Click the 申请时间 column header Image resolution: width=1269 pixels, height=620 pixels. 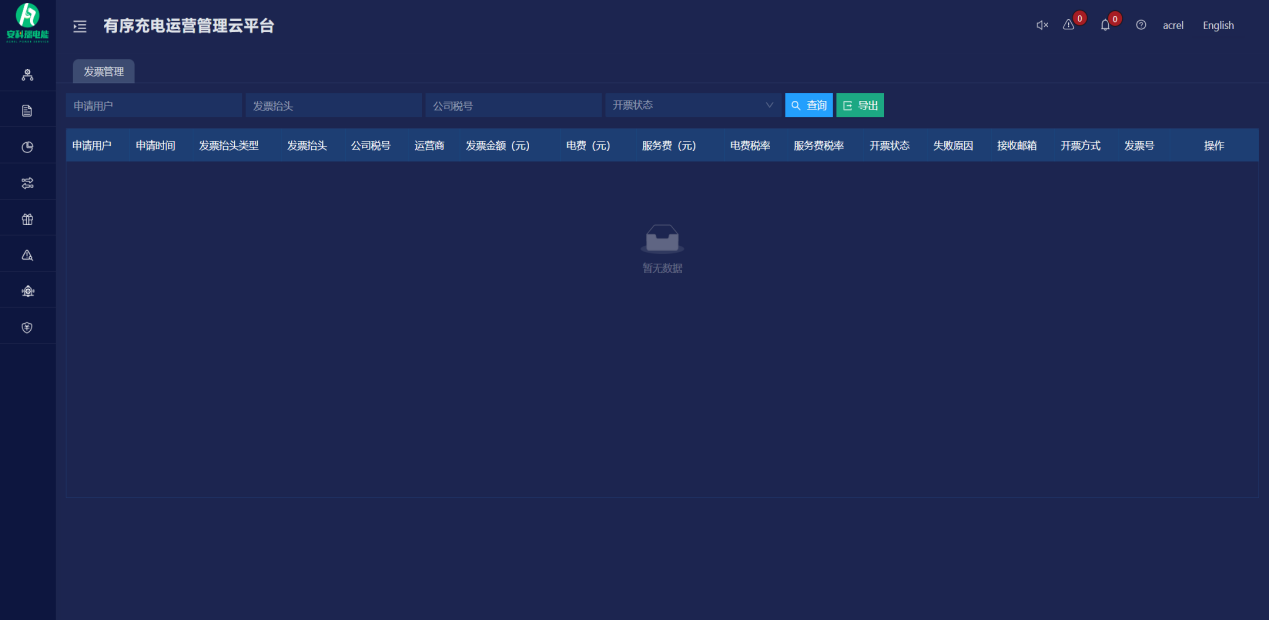point(156,145)
